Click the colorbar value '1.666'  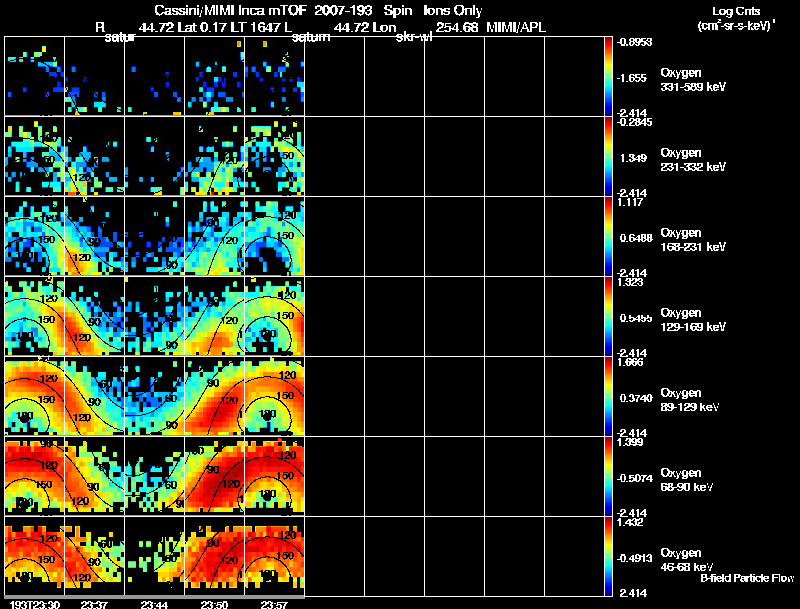pos(630,362)
